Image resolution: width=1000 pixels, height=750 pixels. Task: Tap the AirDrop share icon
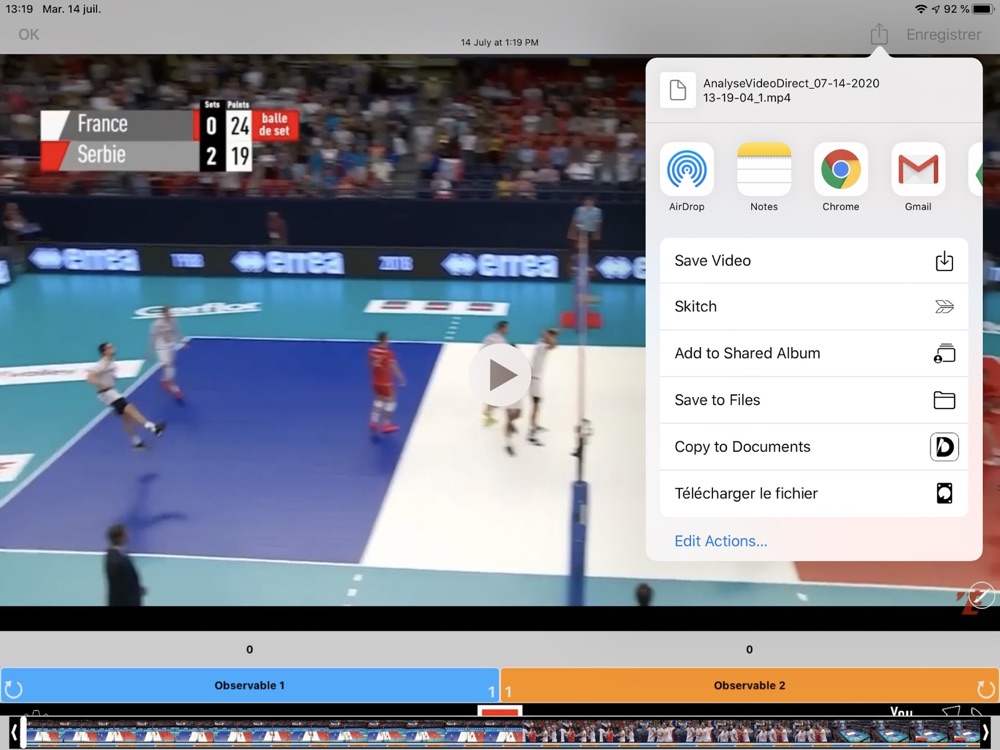[x=686, y=169]
